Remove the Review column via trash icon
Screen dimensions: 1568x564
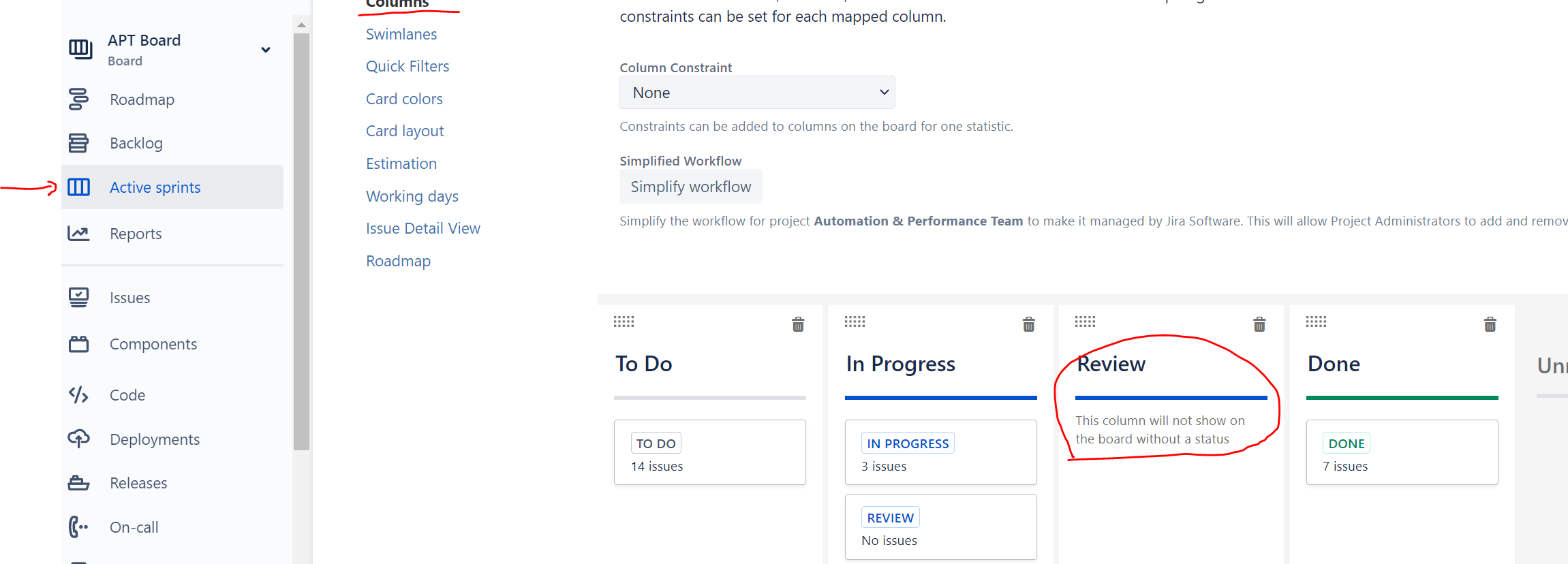click(x=1259, y=324)
